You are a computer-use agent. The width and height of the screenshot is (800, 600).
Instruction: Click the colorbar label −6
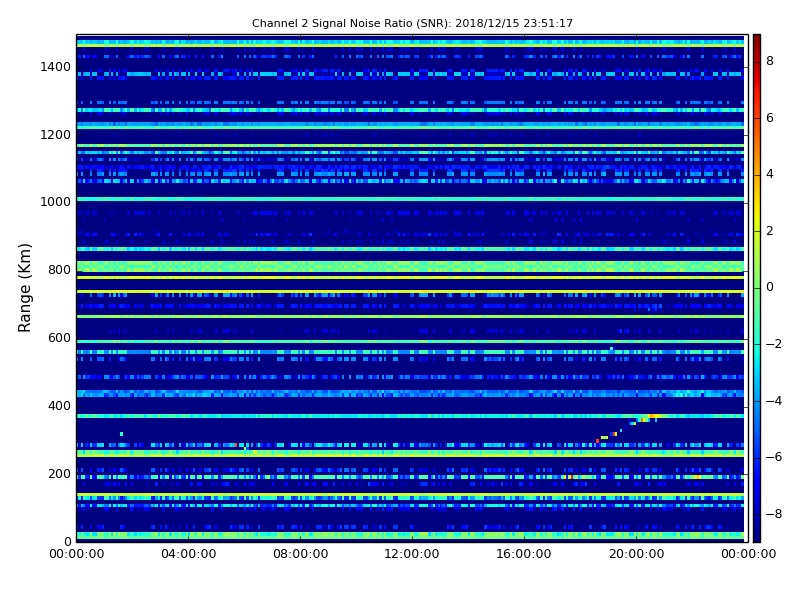pos(774,457)
